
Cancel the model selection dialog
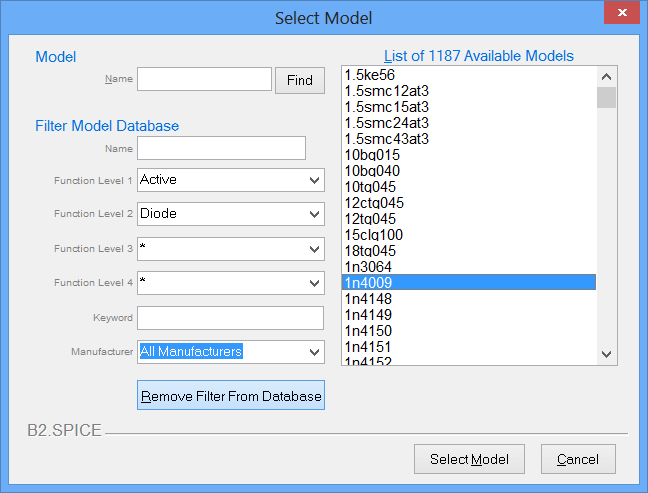tap(578, 459)
